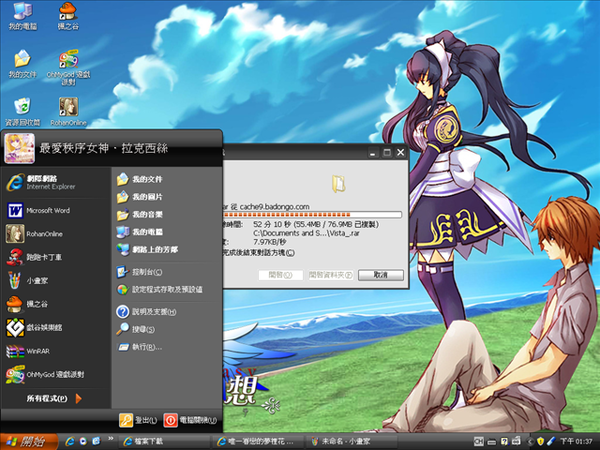Screen dimensions: 600x450
Task: Expand the Quick Launch » chevron
Action: [x=111, y=439]
